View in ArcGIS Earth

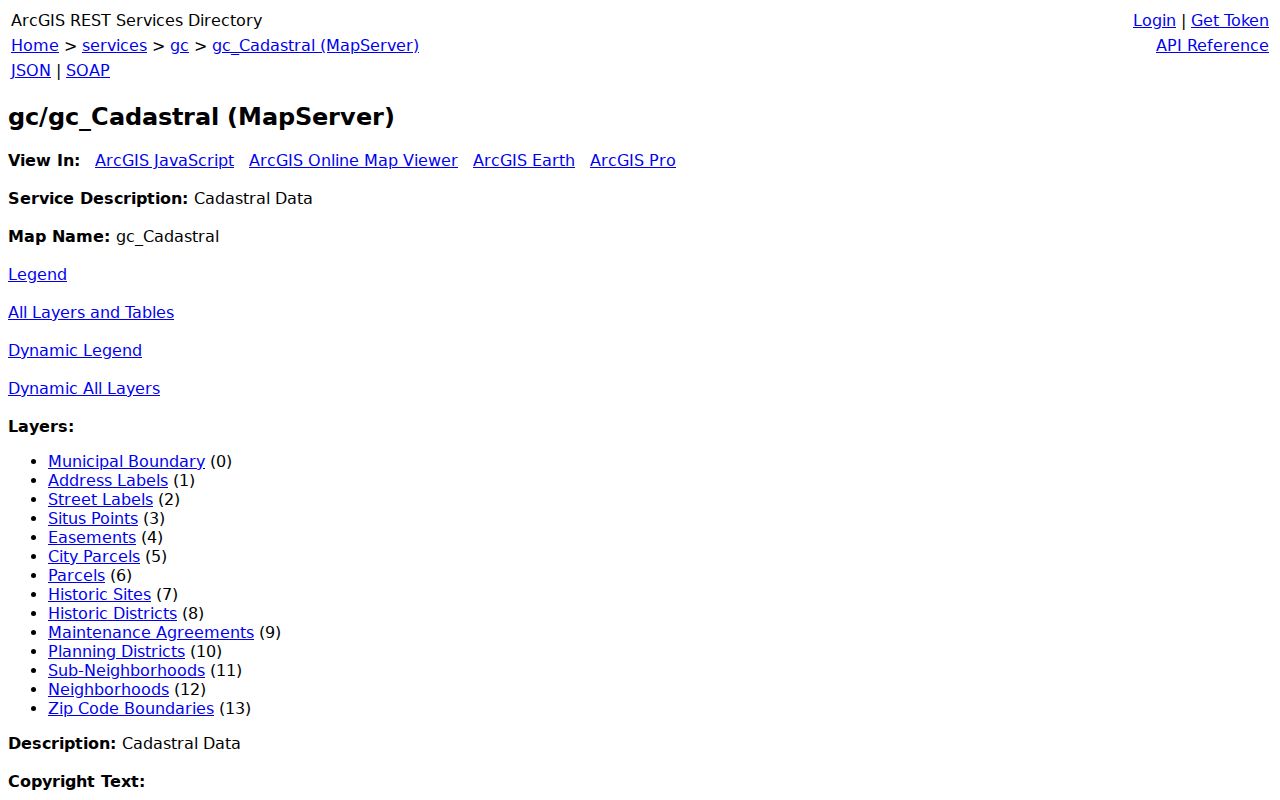tap(524, 160)
